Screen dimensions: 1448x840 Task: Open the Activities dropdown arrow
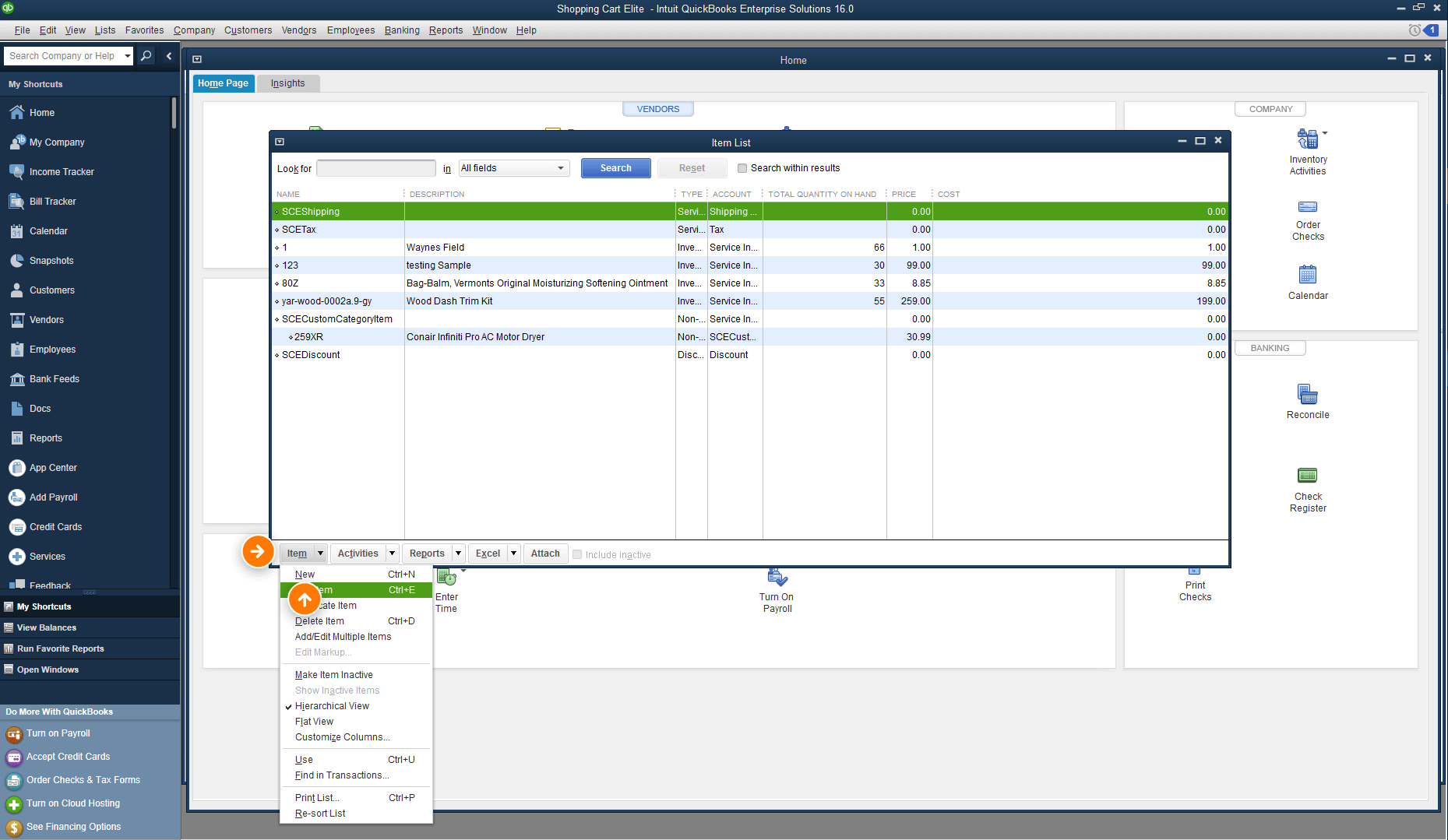tap(392, 554)
